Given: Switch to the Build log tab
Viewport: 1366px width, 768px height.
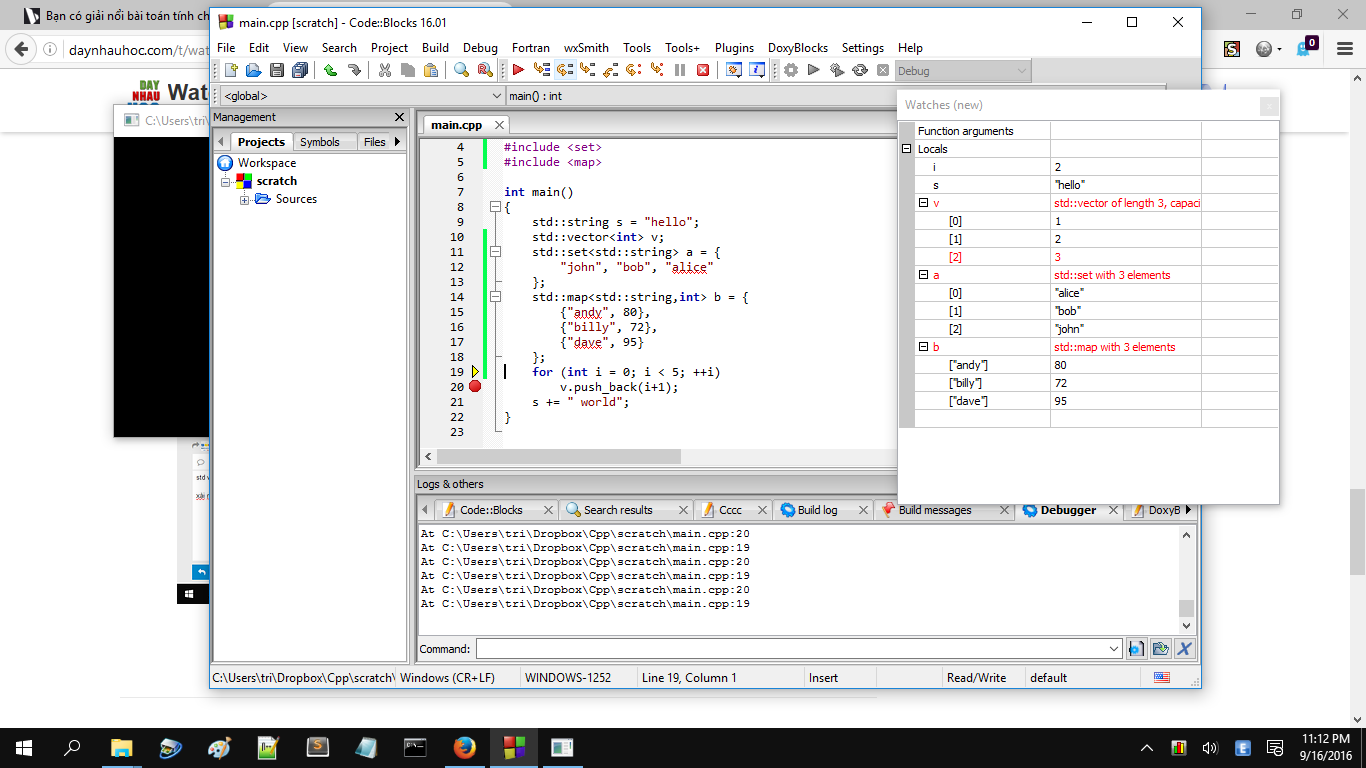Looking at the screenshot, I should [x=817, y=510].
